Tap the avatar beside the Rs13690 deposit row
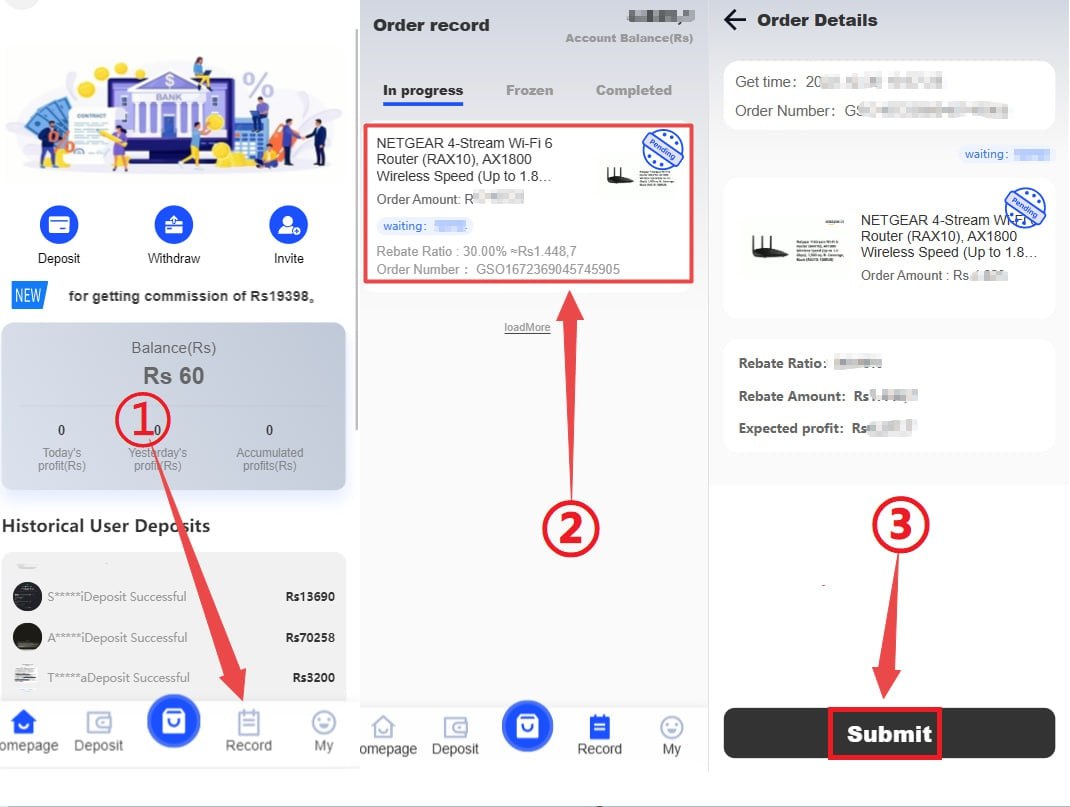1070x807 pixels. tap(27, 596)
